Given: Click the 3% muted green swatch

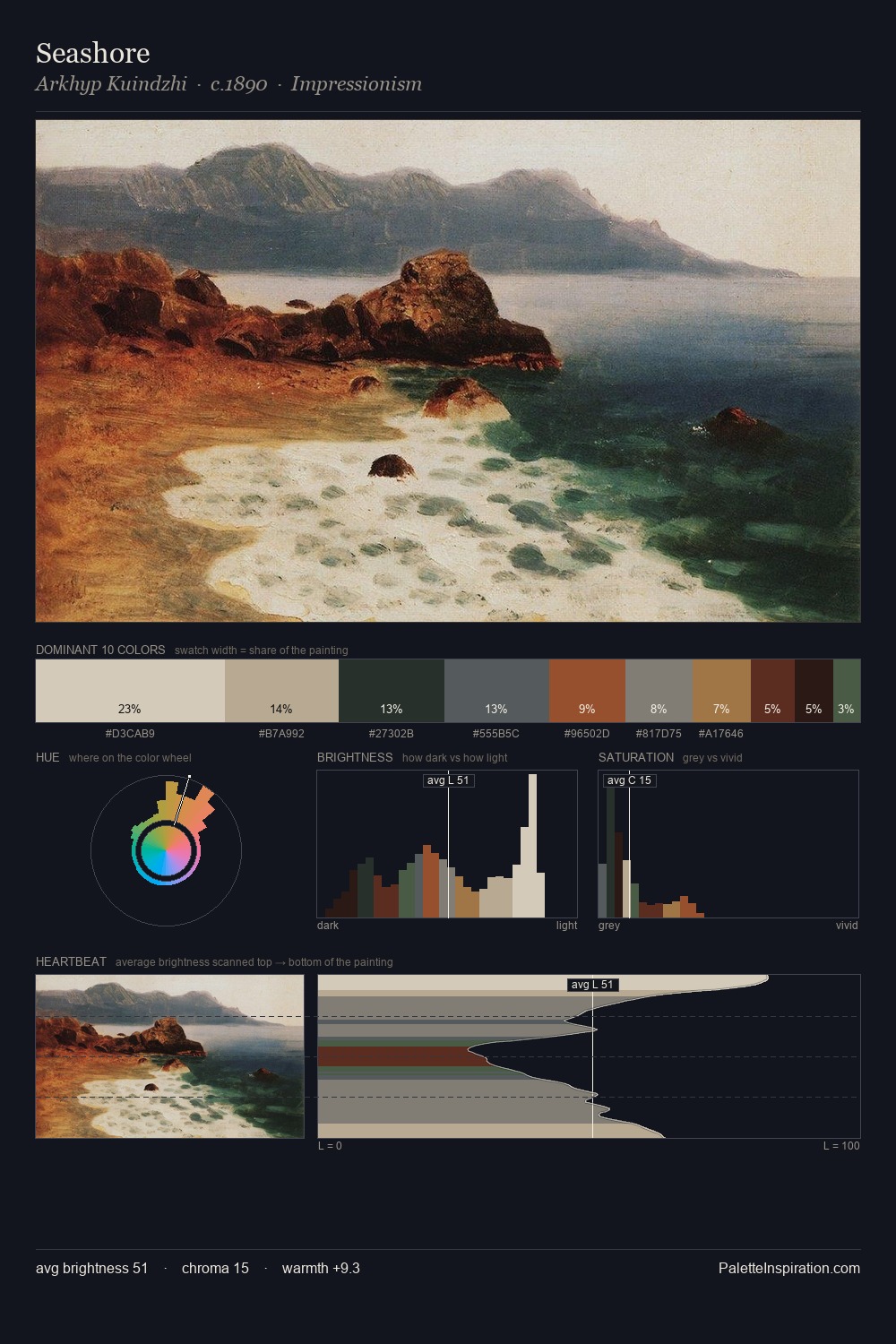Looking at the screenshot, I should pyautogui.click(x=847, y=691).
